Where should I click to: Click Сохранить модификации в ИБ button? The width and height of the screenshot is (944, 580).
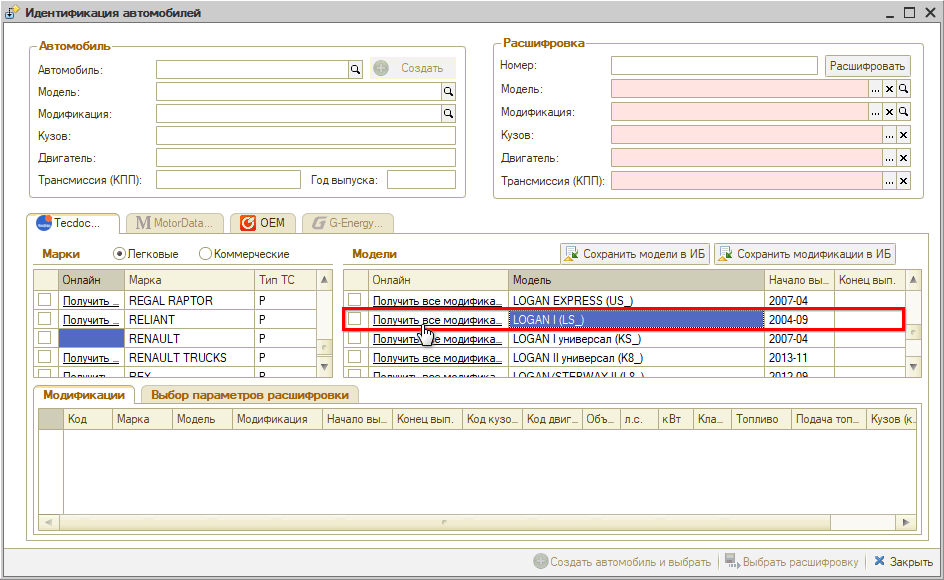tap(804, 254)
